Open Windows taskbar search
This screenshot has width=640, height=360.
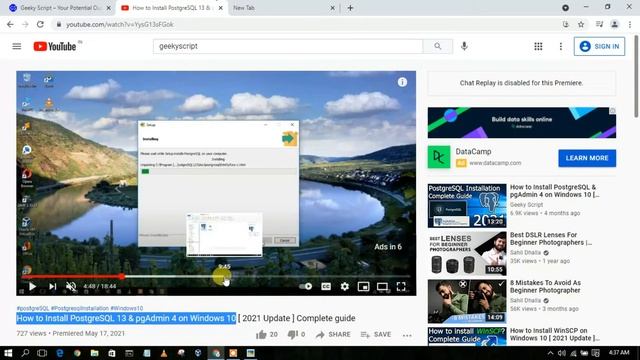(x=25, y=353)
